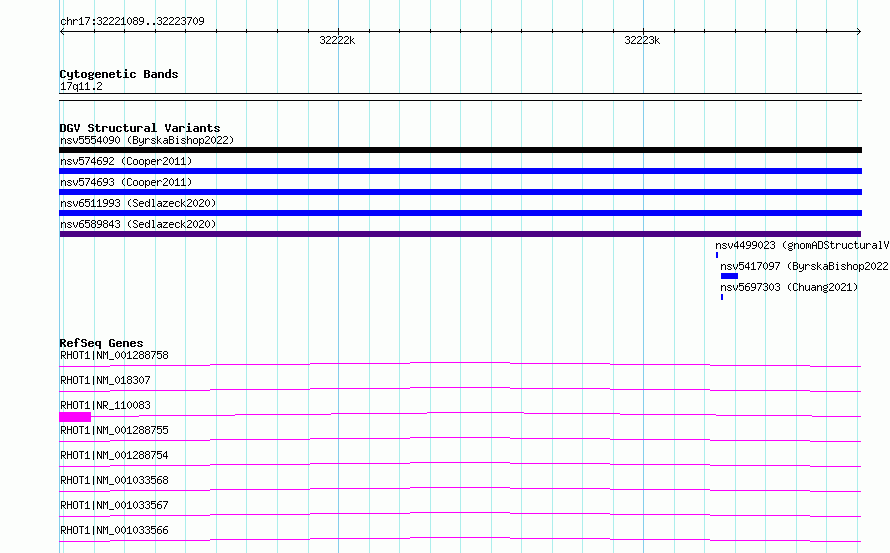Screen dimensions: 890x553
Task: Click the RHOT1|NM_001288758 transcript label
Action: (x=114, y=355)
